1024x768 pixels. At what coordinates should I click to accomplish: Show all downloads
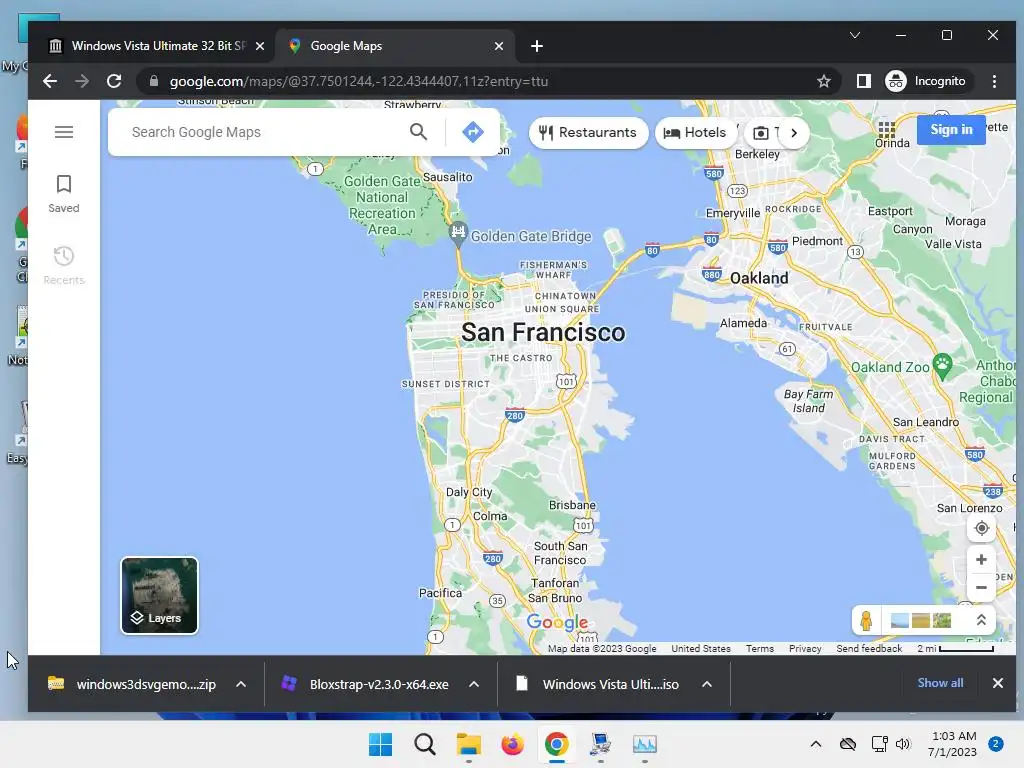[x=940, y=682]
